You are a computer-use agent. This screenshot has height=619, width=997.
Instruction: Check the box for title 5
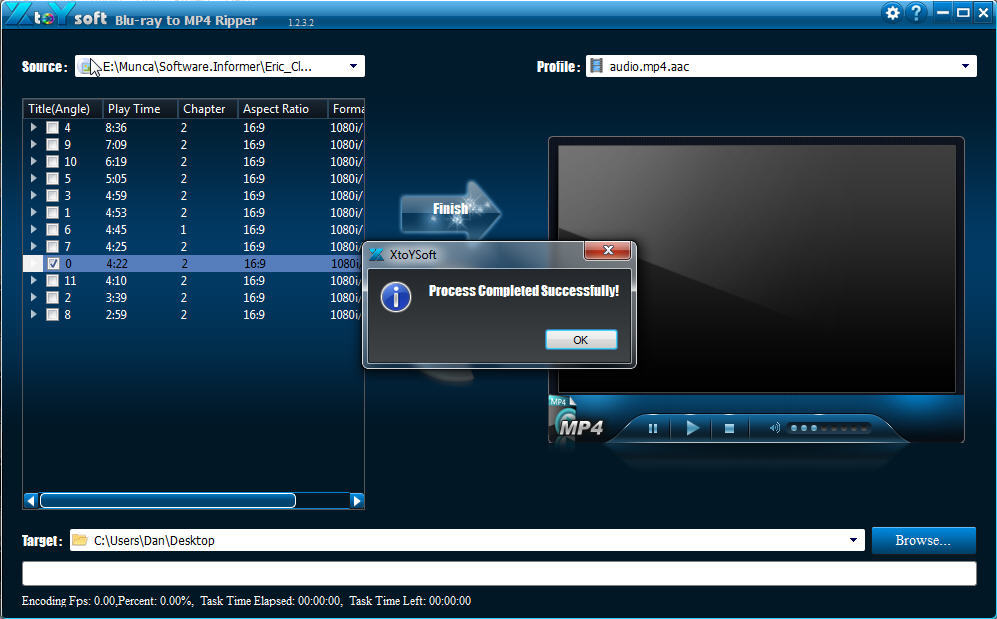coord(52,179)
